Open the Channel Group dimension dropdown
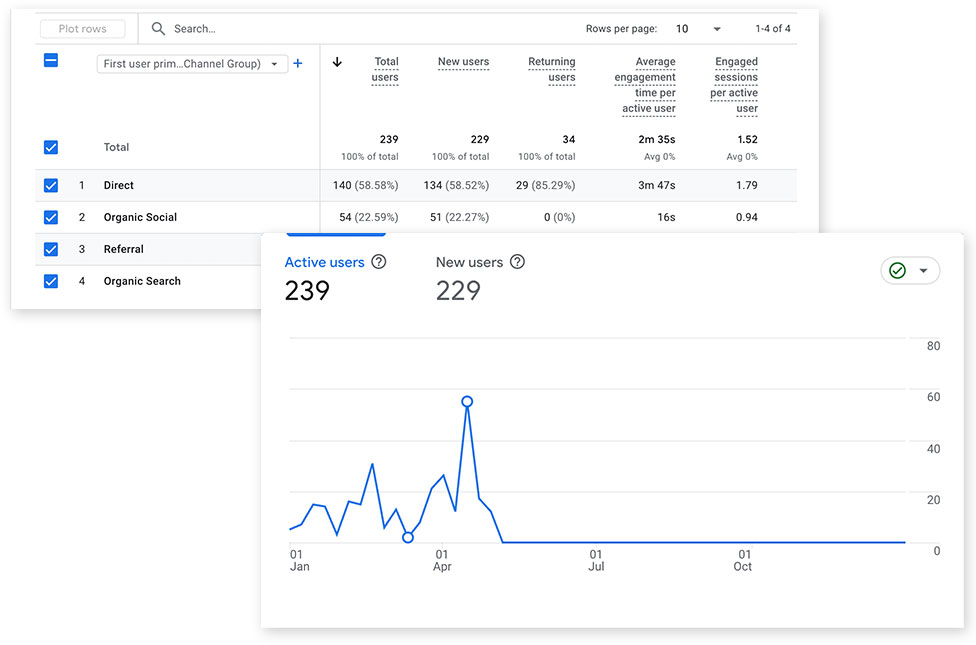This screenshot has width=976, height=645. tap(191, 63)
